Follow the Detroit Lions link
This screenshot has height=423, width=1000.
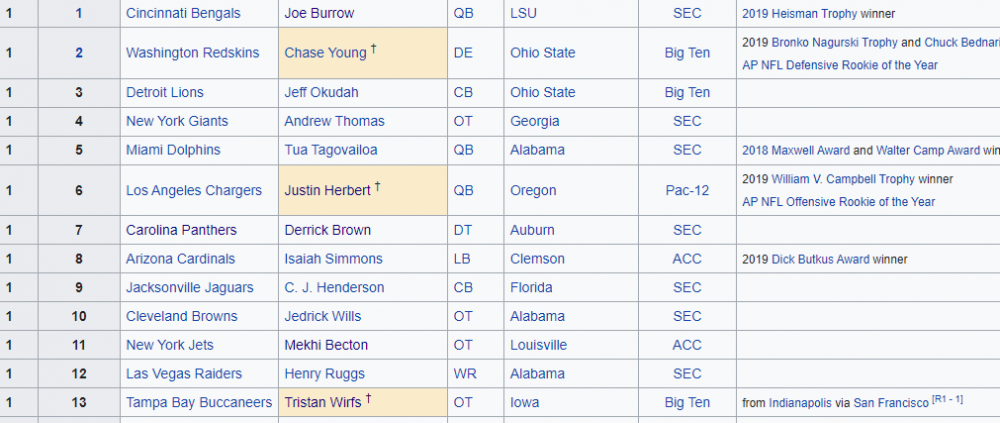tap(165, 92)
